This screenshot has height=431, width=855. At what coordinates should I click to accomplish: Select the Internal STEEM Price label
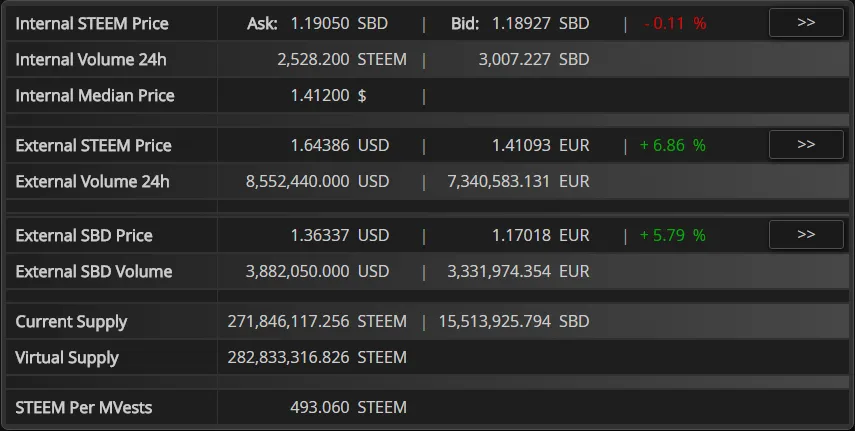(x=92, y=23)
